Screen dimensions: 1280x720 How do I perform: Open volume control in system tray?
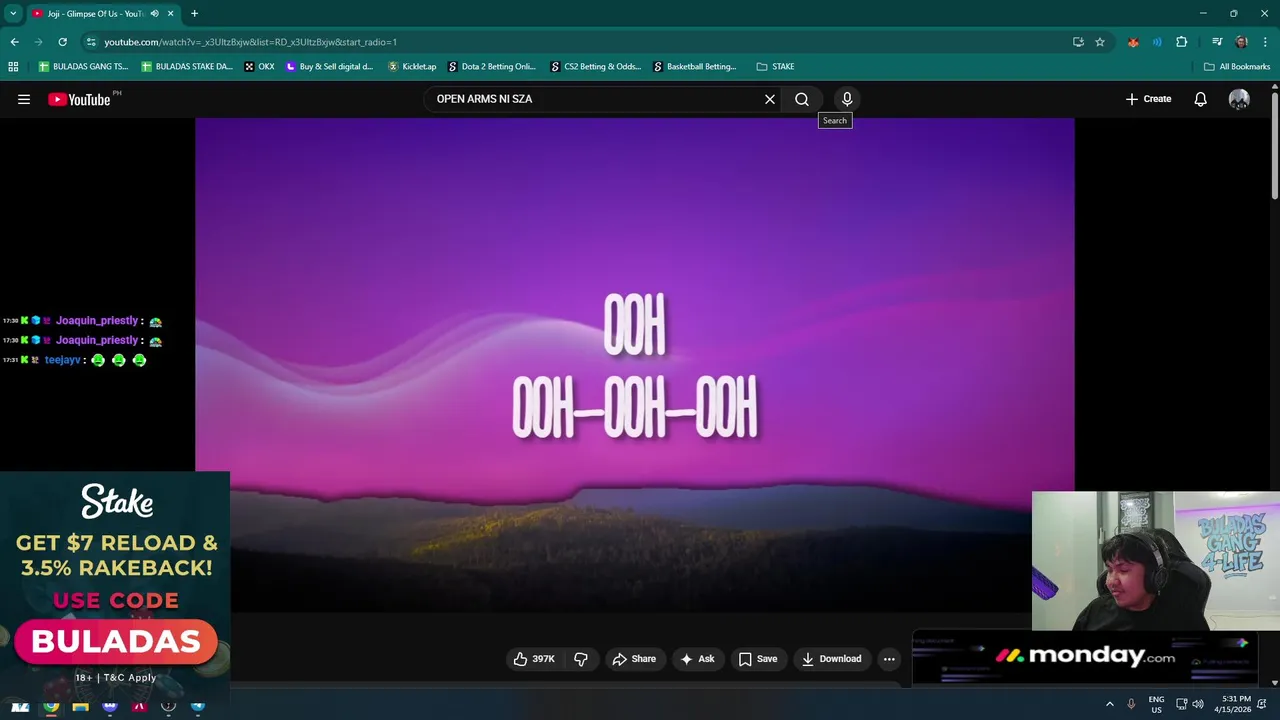coord(1198,704)
